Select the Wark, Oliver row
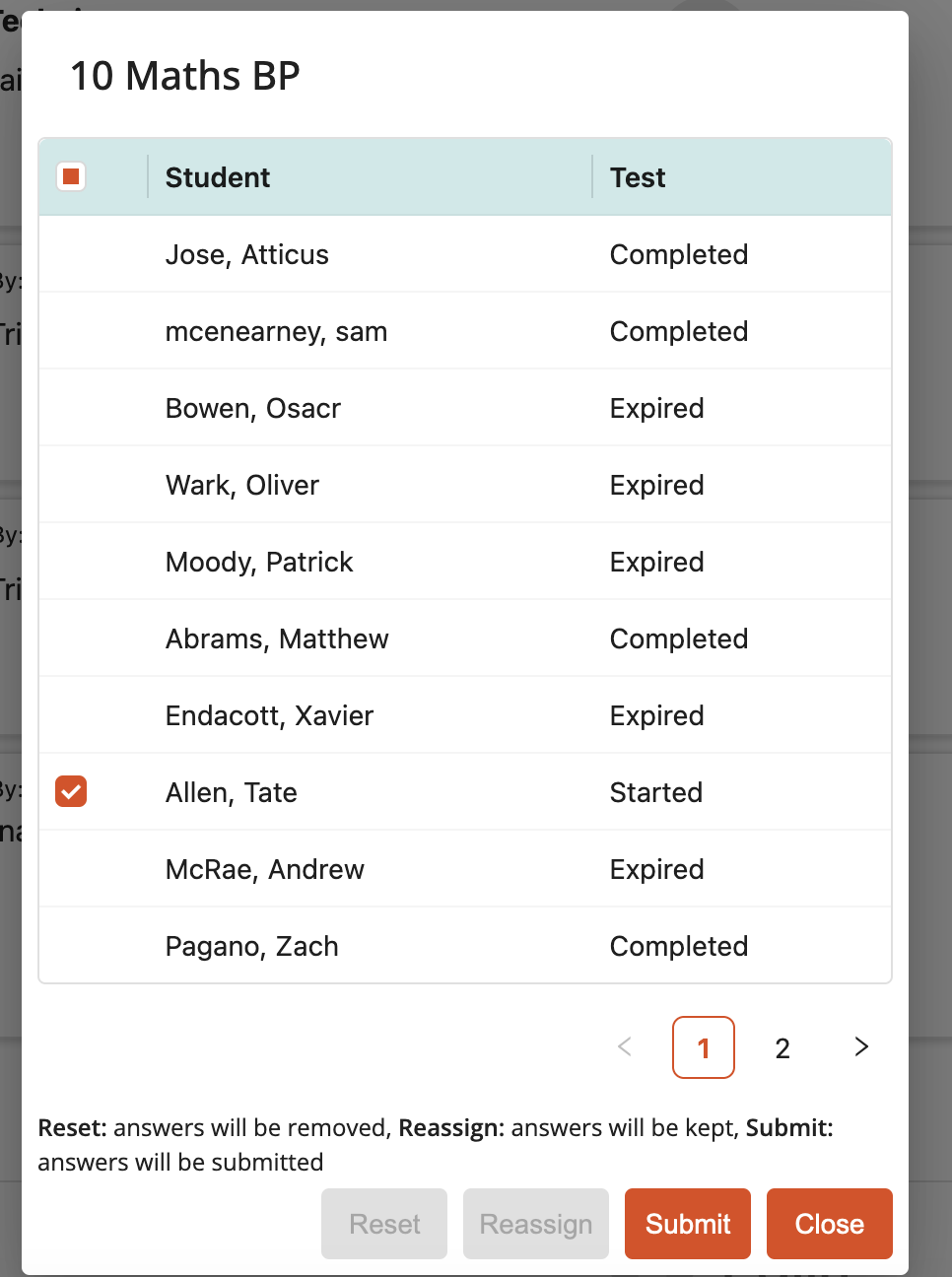 pos(465,485)
